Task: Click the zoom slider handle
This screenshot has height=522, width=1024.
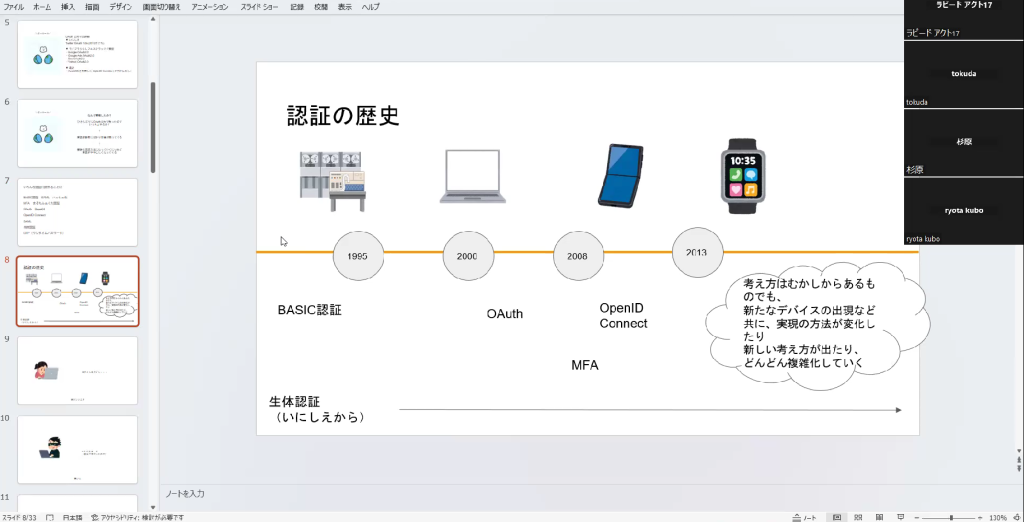Action: pyautogui.click(x=951, y=517)
